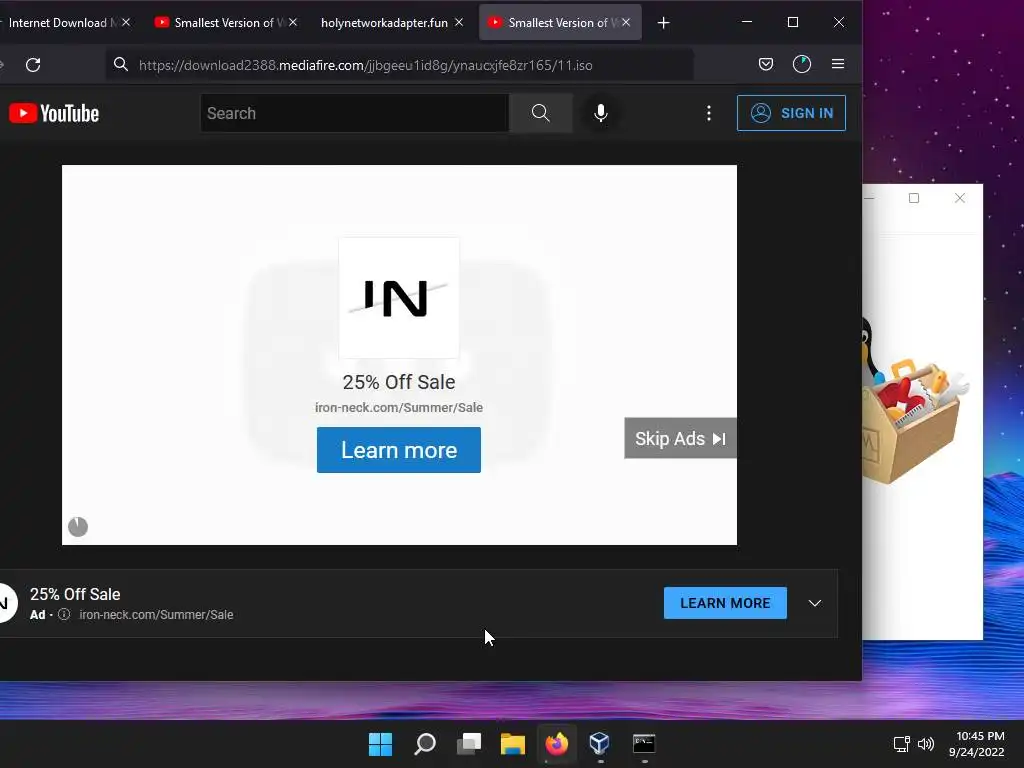The image size is (1024, 768).
Task: Open the terminal app on the taskbar
Action: click(644, 744)
